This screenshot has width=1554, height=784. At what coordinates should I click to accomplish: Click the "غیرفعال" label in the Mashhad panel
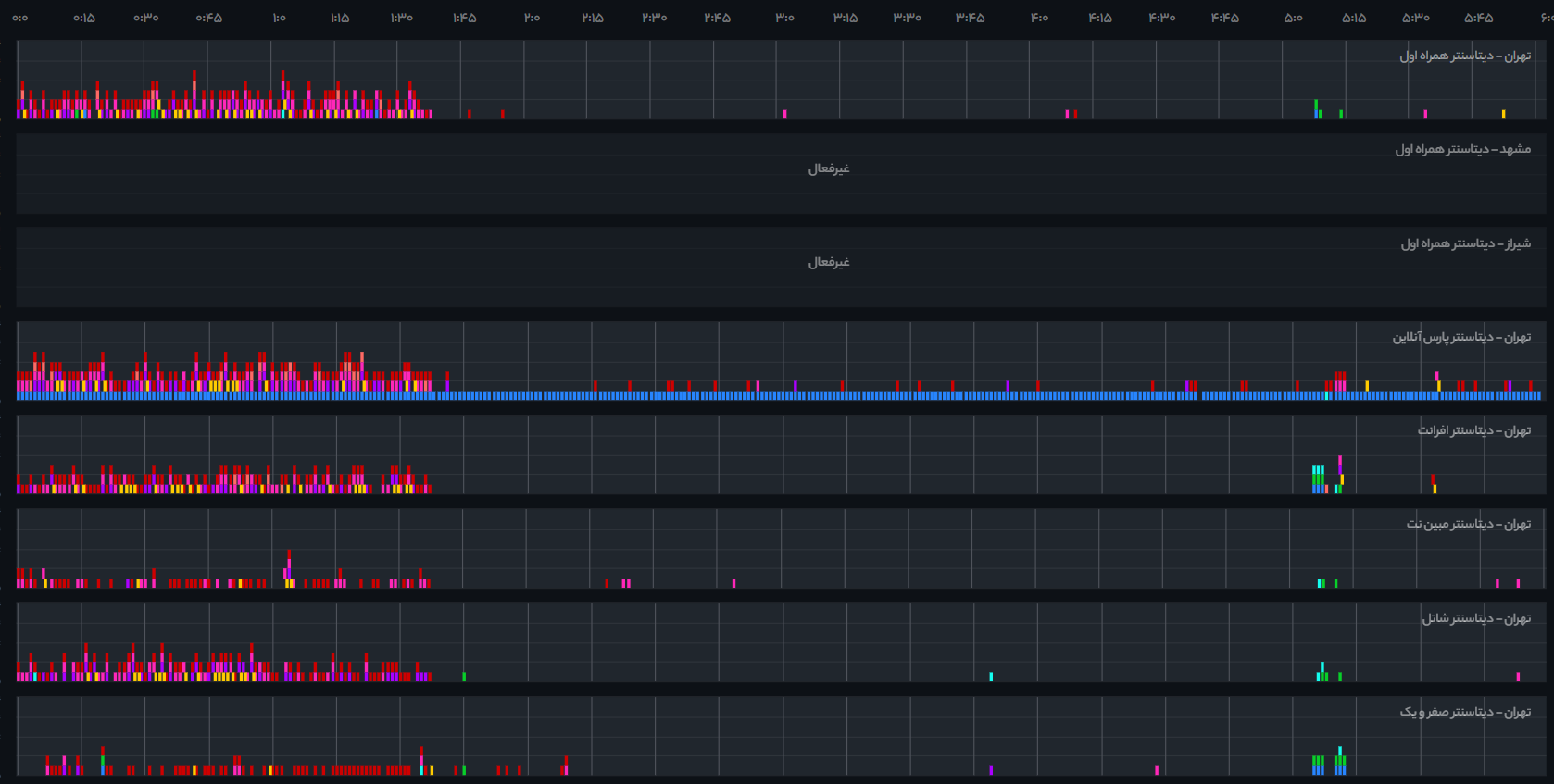tap(828, 169)
